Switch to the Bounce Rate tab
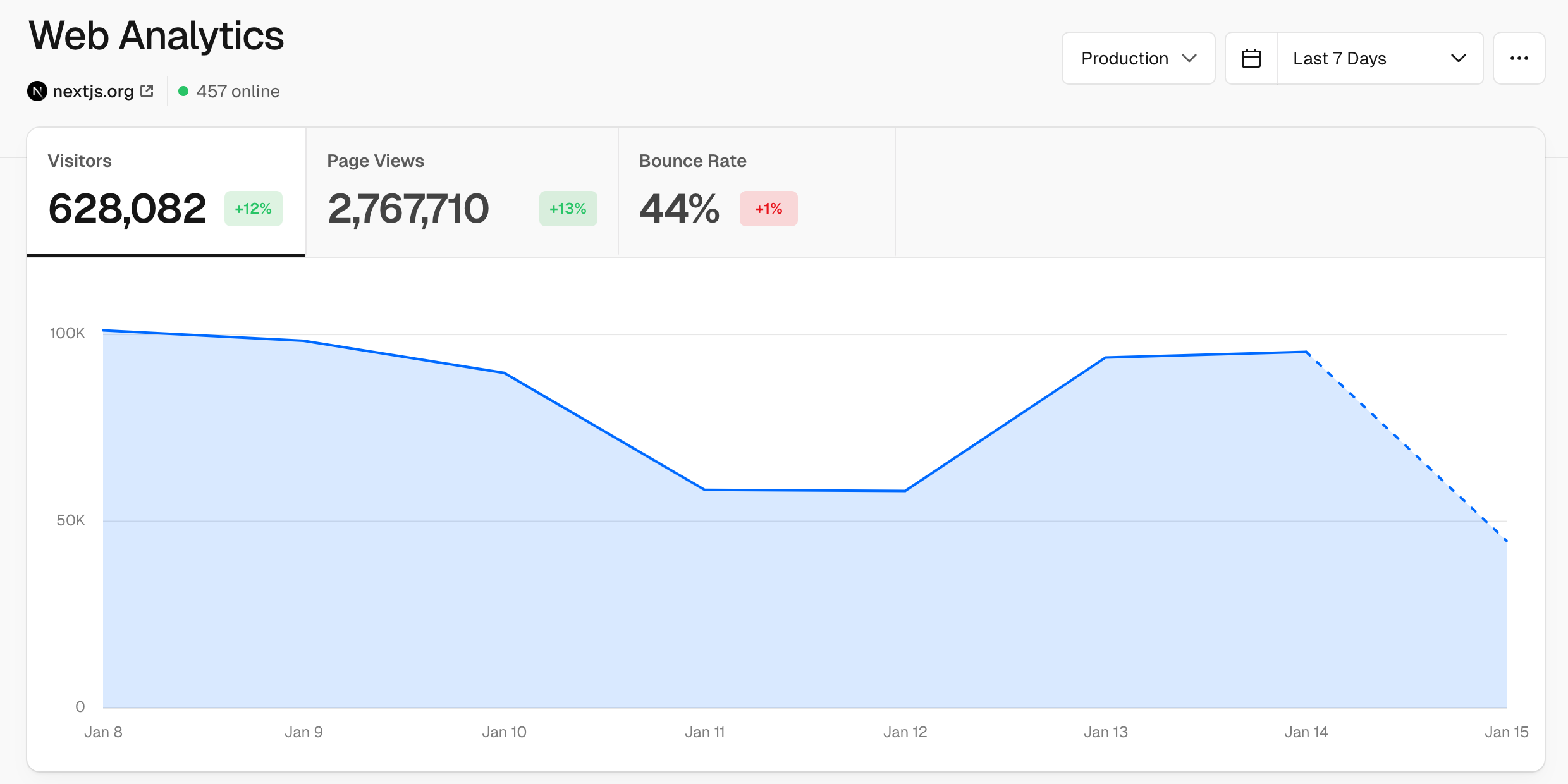This screenshot has height=784, width=1568. click(x=757, y=192)
